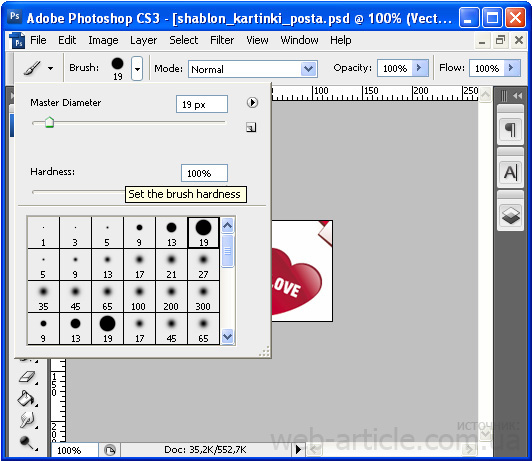Open the Paragraph panel icon

point(510,130)
